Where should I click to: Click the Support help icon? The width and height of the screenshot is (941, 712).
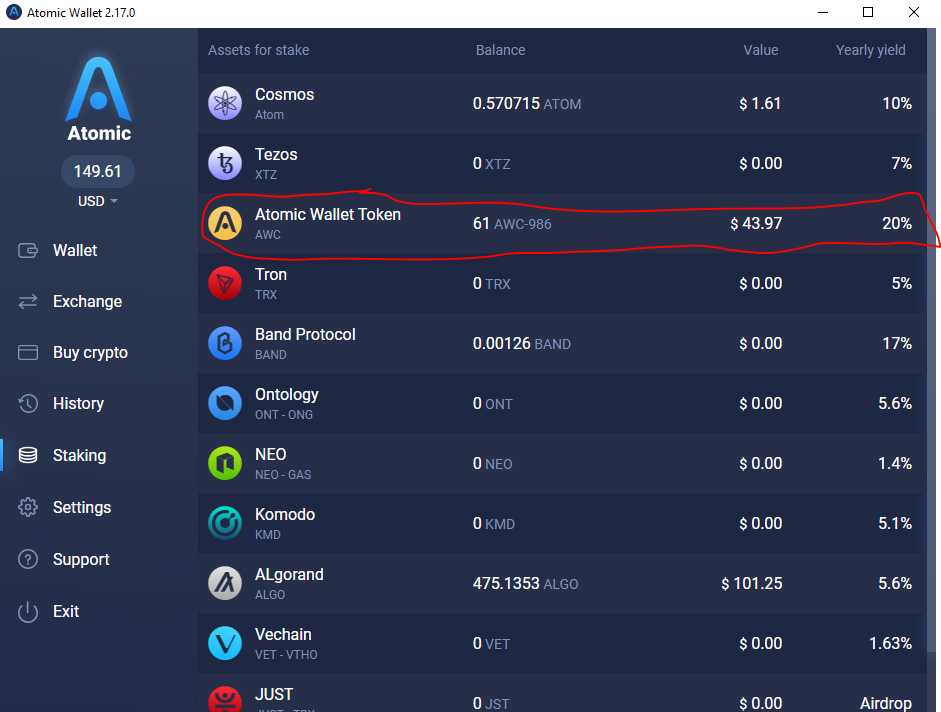click(x=28, y=559)
